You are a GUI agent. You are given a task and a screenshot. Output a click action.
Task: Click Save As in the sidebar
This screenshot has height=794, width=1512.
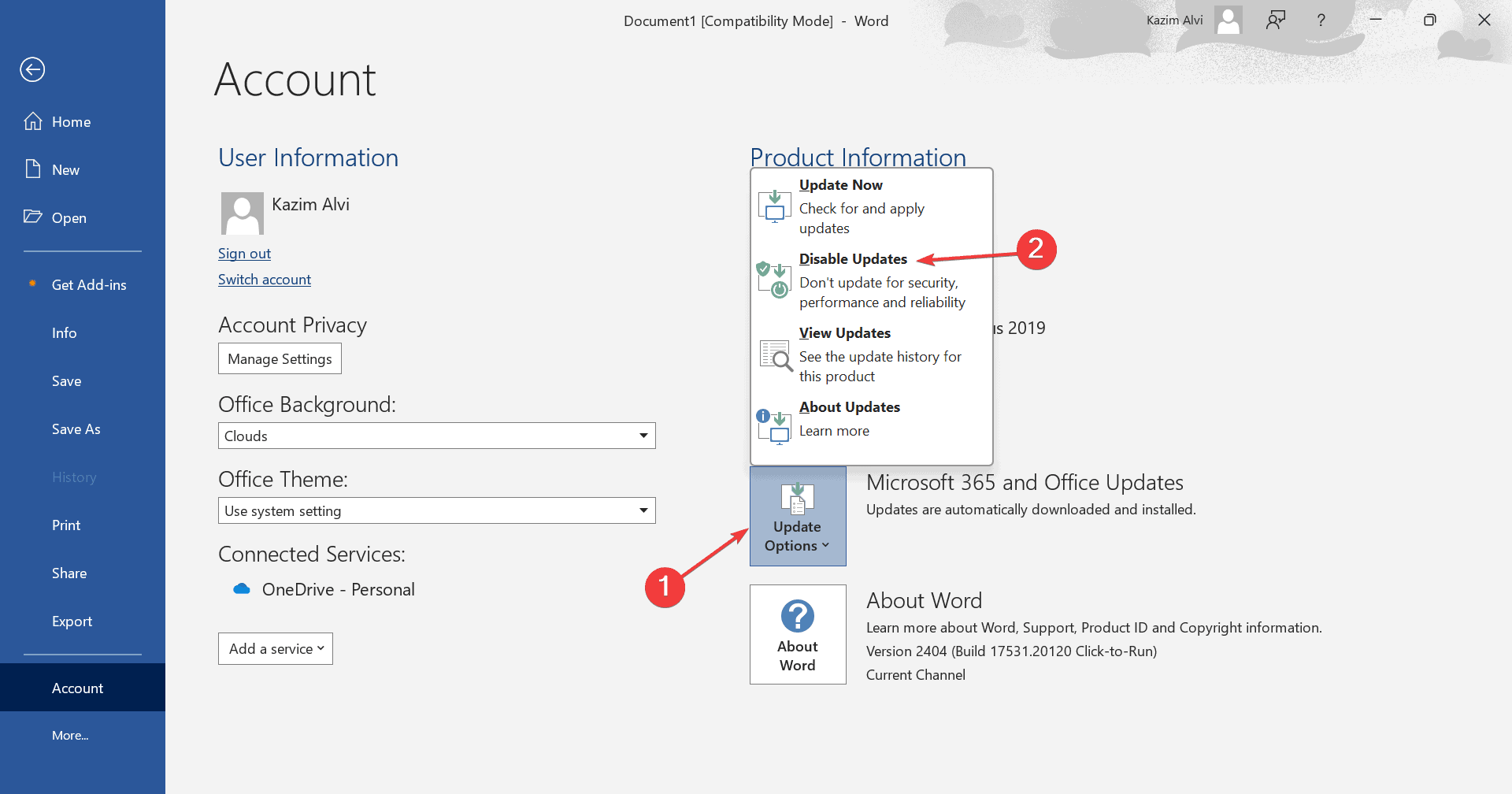[83, 429]
